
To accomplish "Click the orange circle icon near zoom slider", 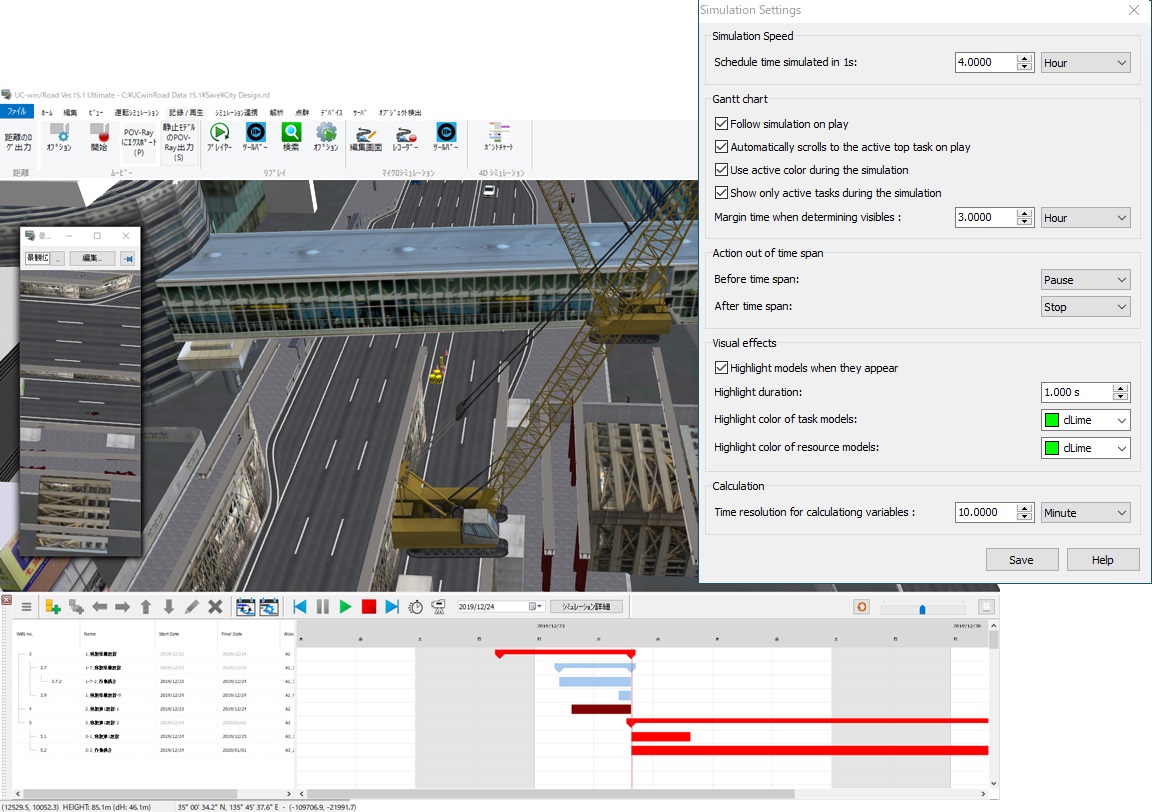I will click(862, 607).
